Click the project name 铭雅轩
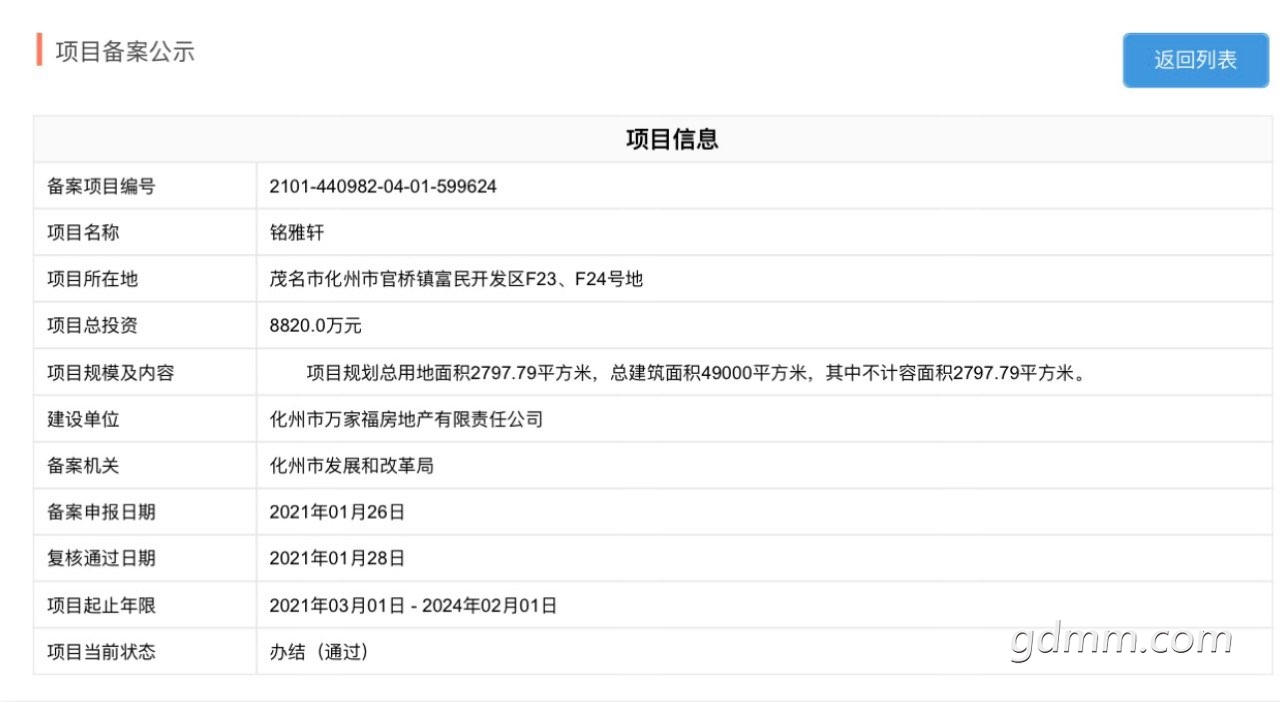Screen dimensions: 1280x702 pos(297,233)
